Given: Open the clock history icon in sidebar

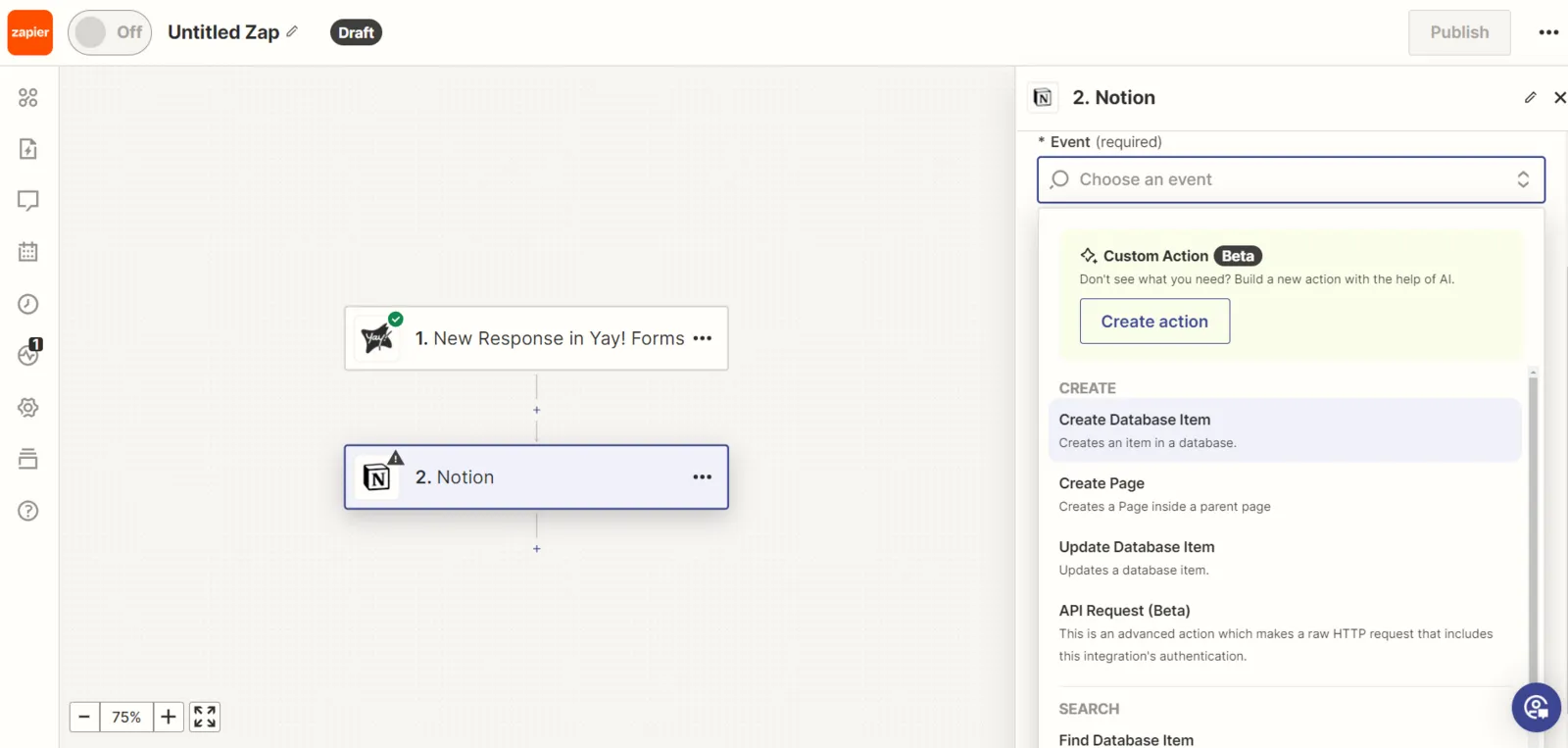Looking at the screenshot, I should tap(28, 304).
